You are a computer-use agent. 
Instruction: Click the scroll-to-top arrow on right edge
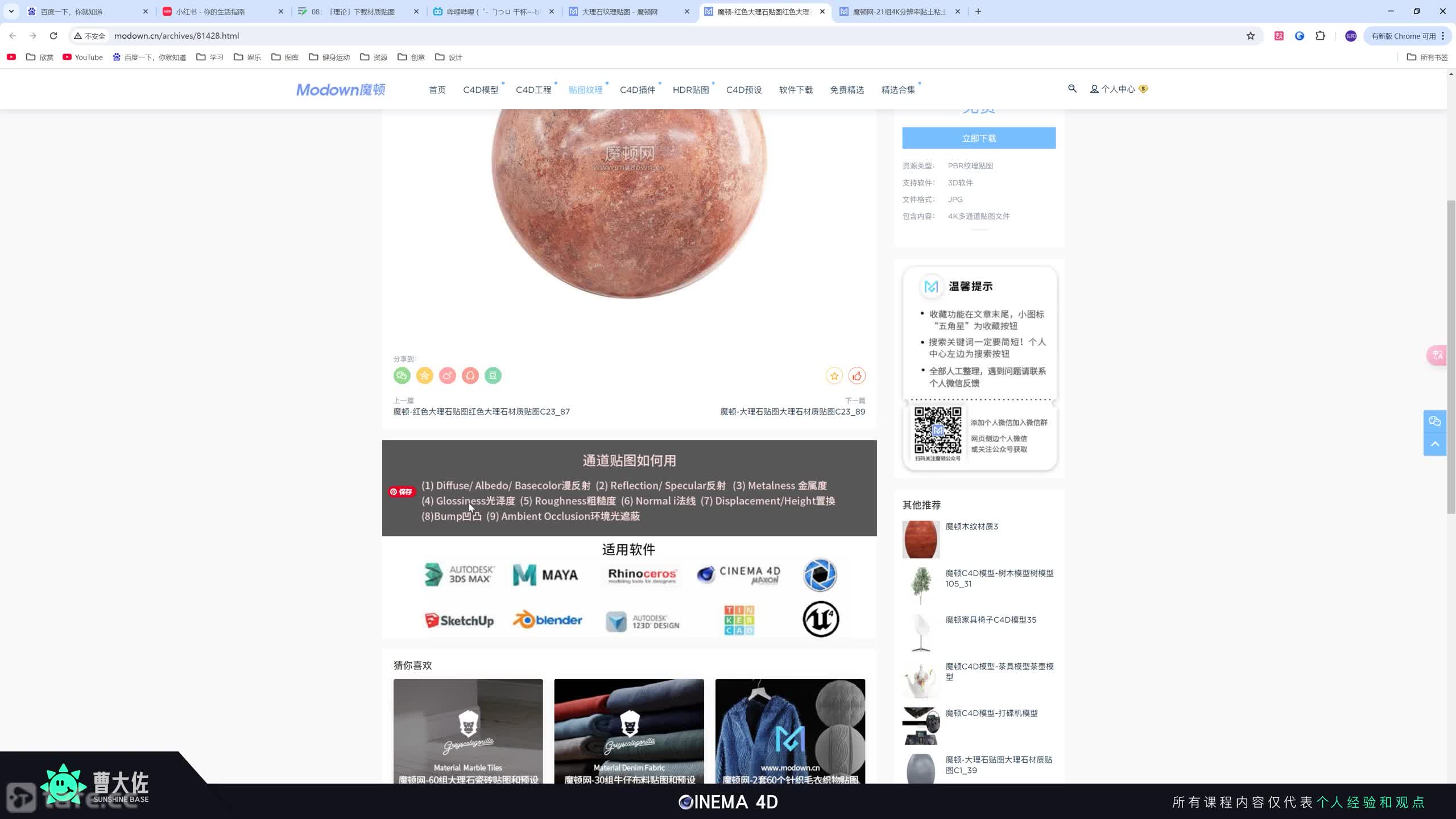[1436, 444]
